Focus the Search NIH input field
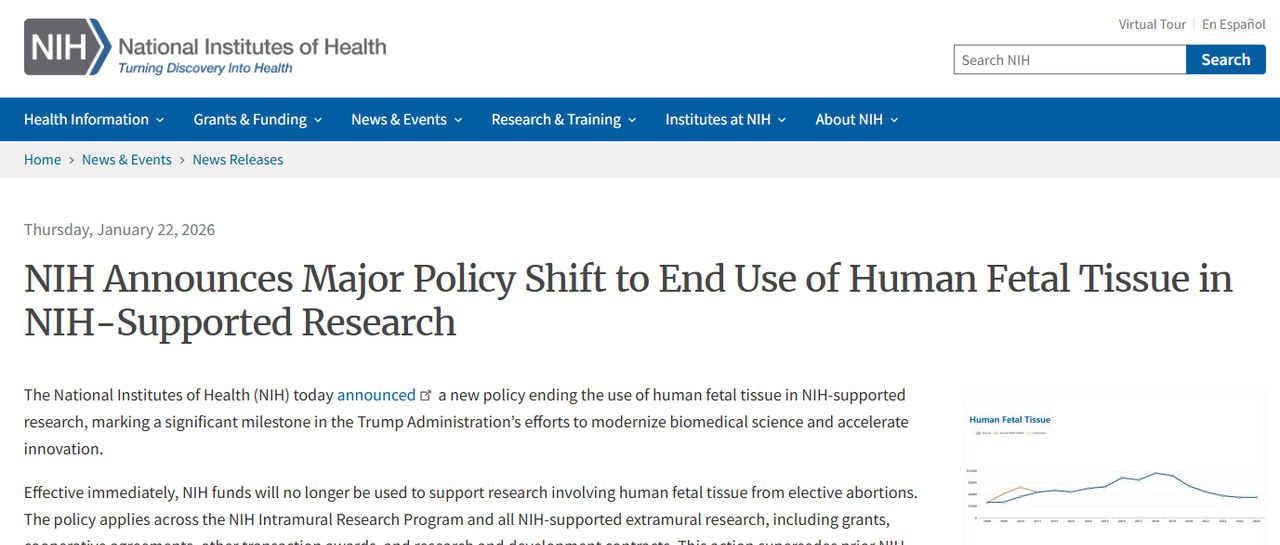 [1069, 60]
